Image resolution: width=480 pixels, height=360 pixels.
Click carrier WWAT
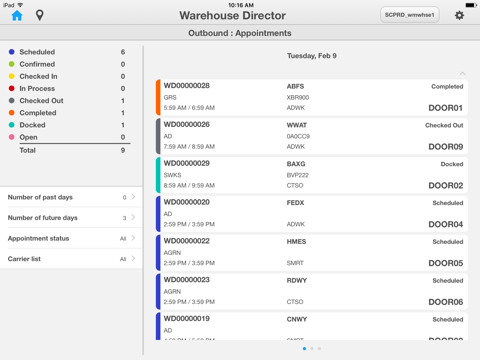click(x=297, y=125)
